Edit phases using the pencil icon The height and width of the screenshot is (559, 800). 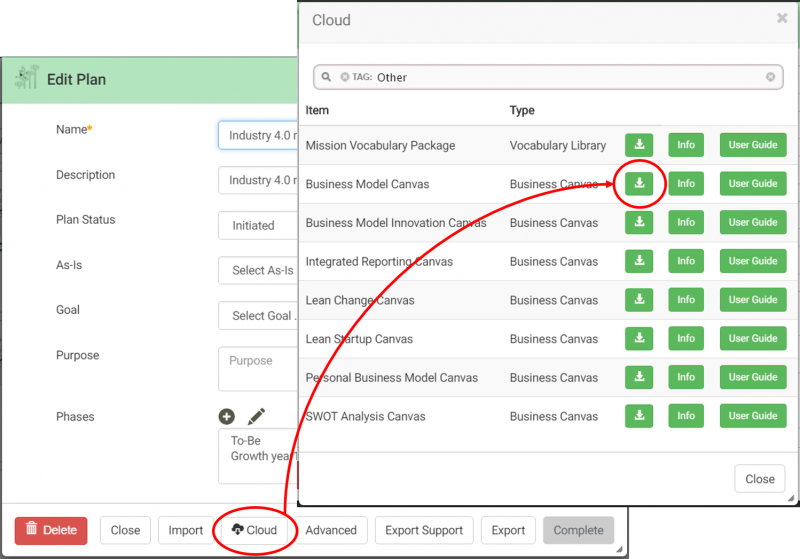[x=257, y=416]
